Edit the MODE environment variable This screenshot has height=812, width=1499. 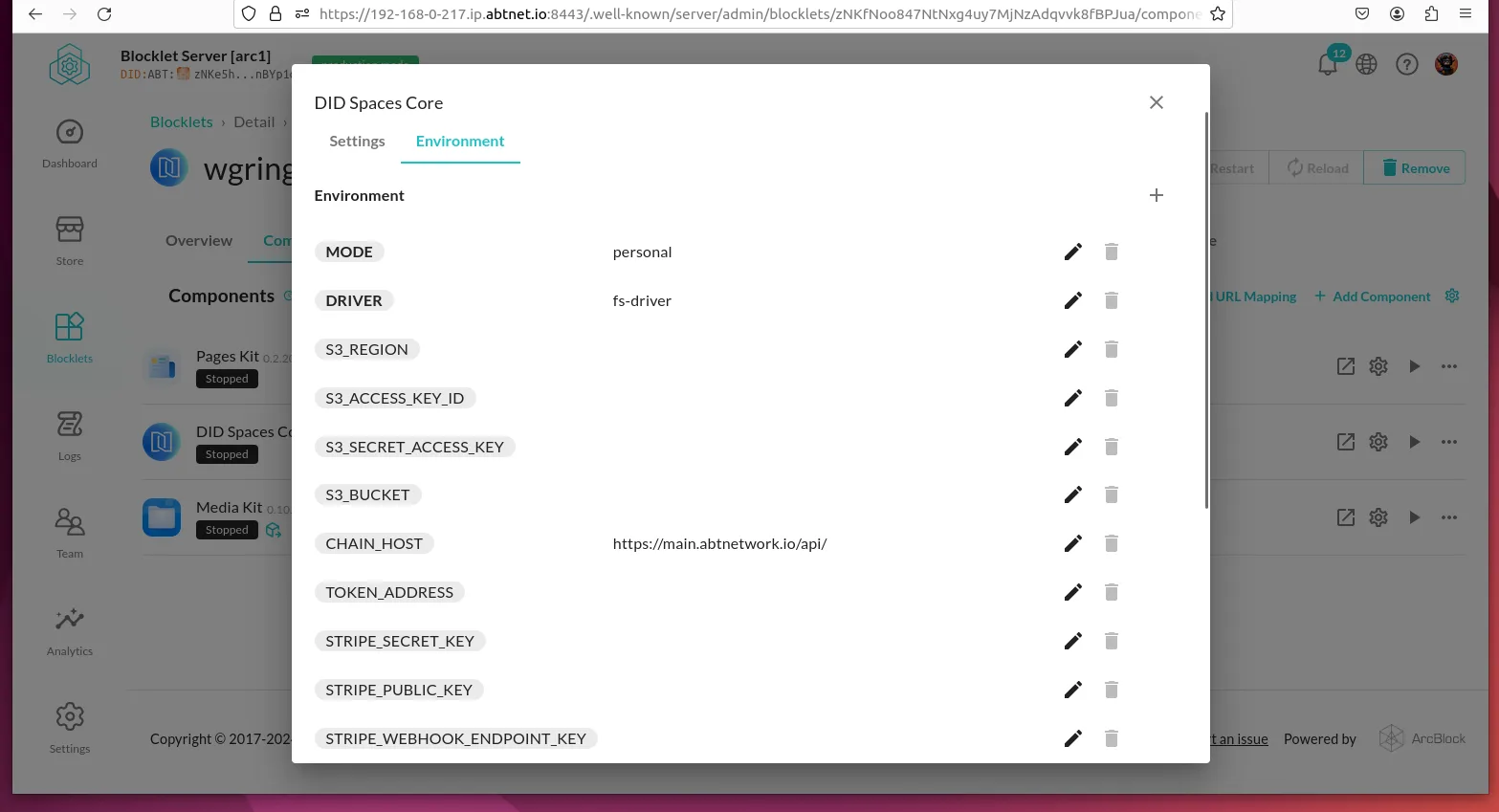coord(1073,252)
